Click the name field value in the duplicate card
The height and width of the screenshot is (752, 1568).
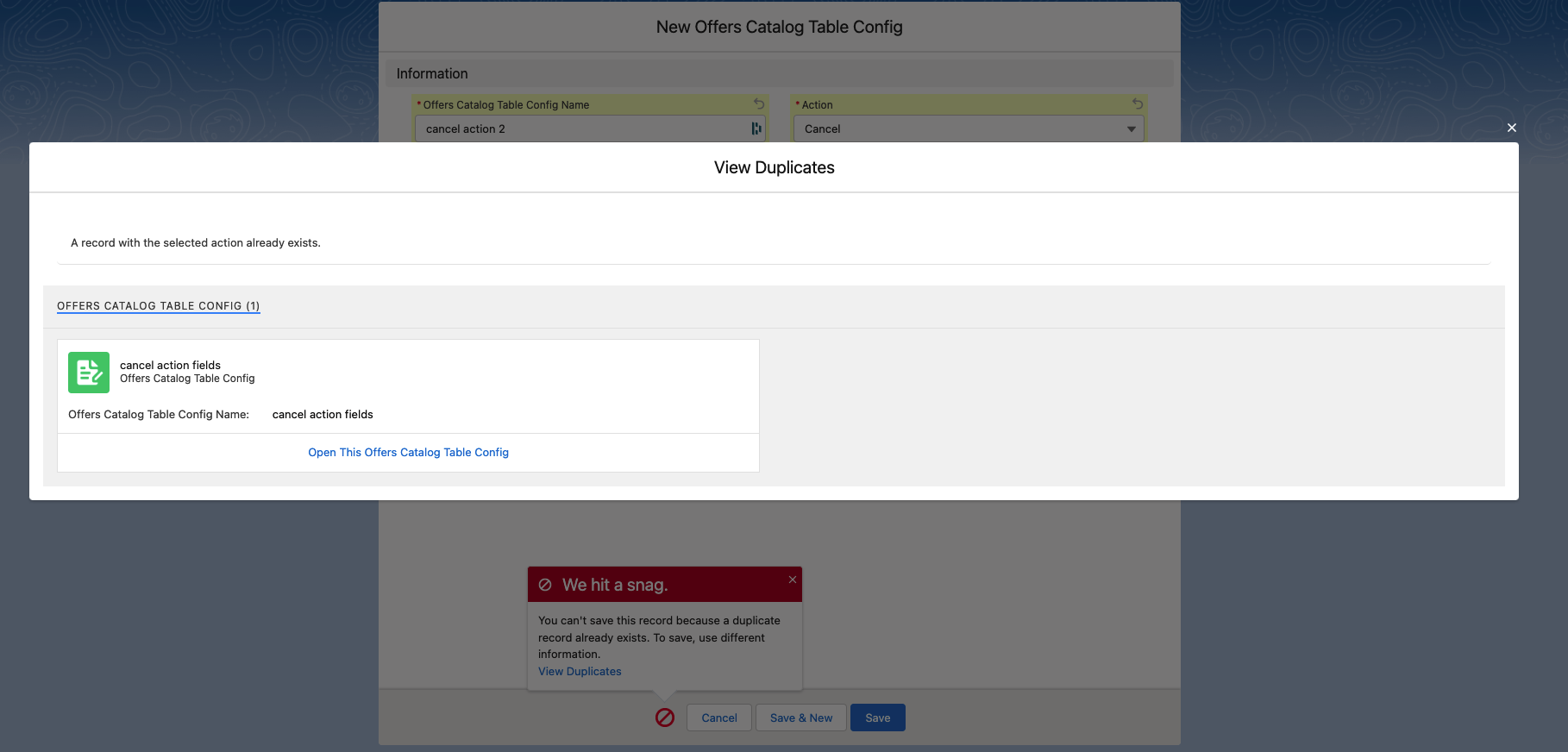click(x=323, y=415)
